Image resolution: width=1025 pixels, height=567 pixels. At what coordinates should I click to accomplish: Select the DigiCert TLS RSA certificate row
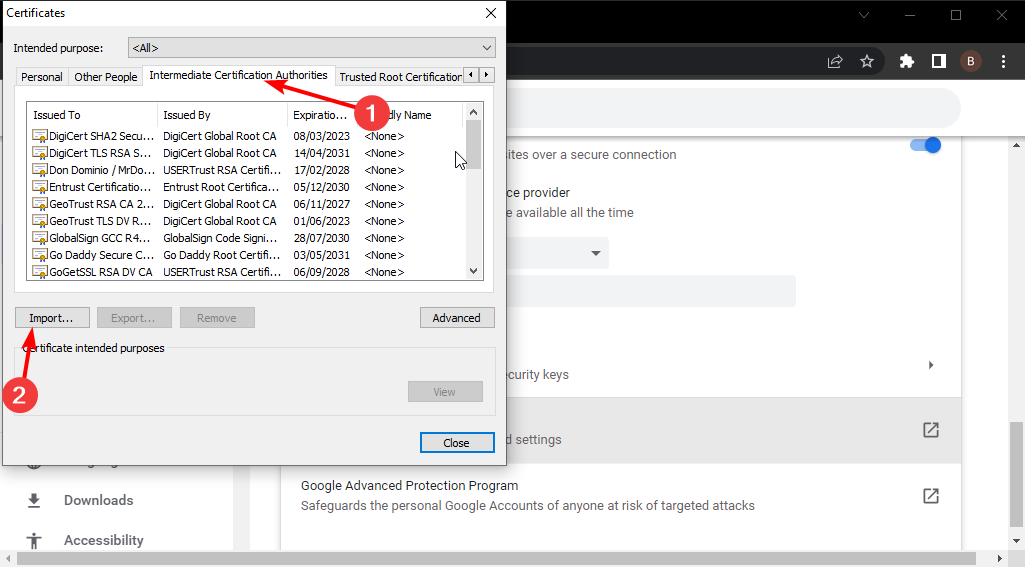point(246,153)
